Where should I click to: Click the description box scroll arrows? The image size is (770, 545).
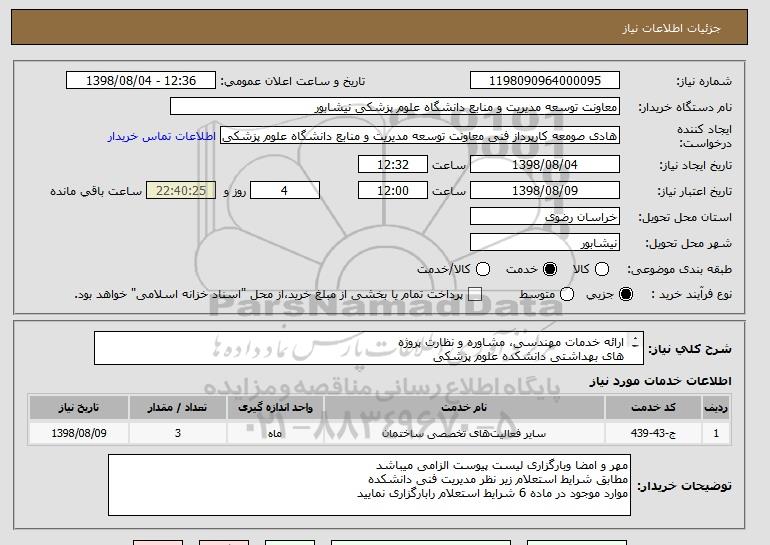coord(635,342)
